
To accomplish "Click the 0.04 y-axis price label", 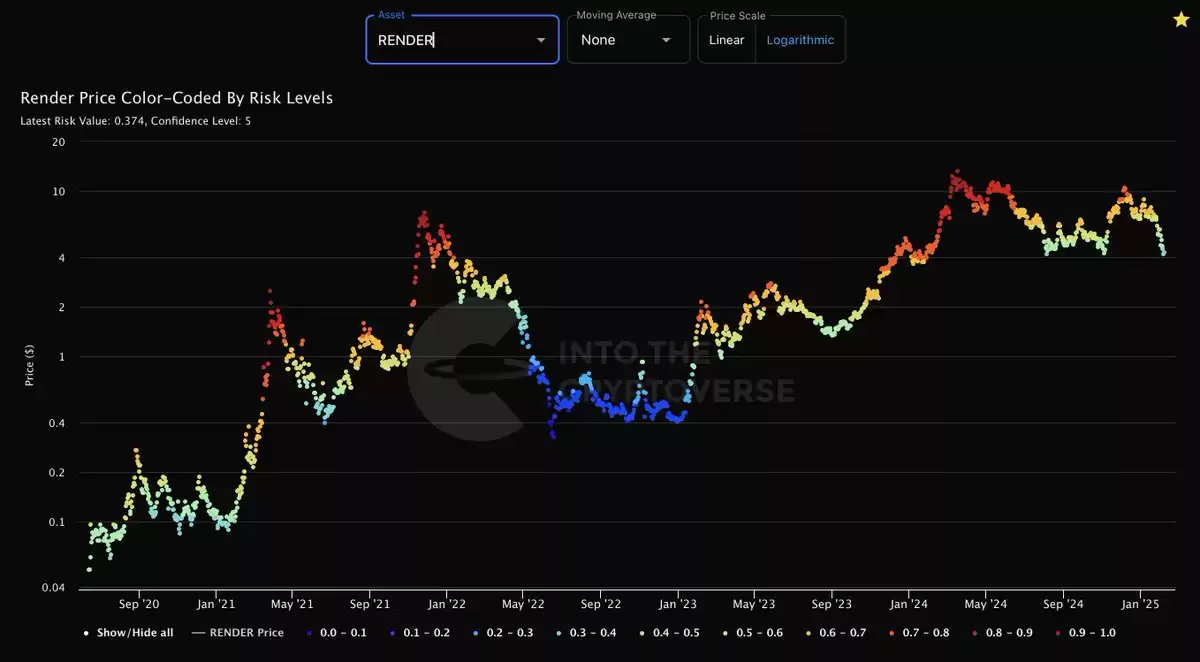I will 55,589.
